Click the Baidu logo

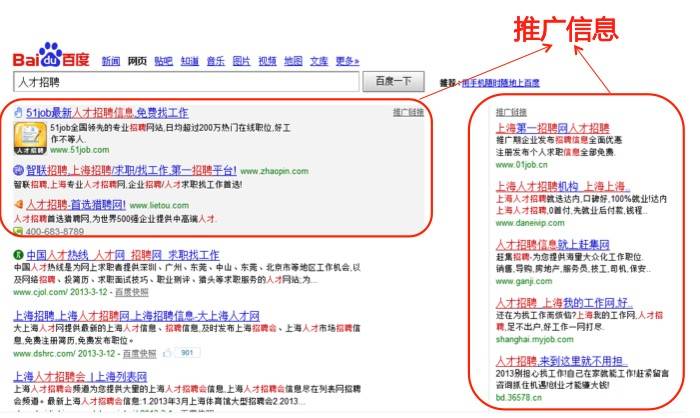(51, 55)
